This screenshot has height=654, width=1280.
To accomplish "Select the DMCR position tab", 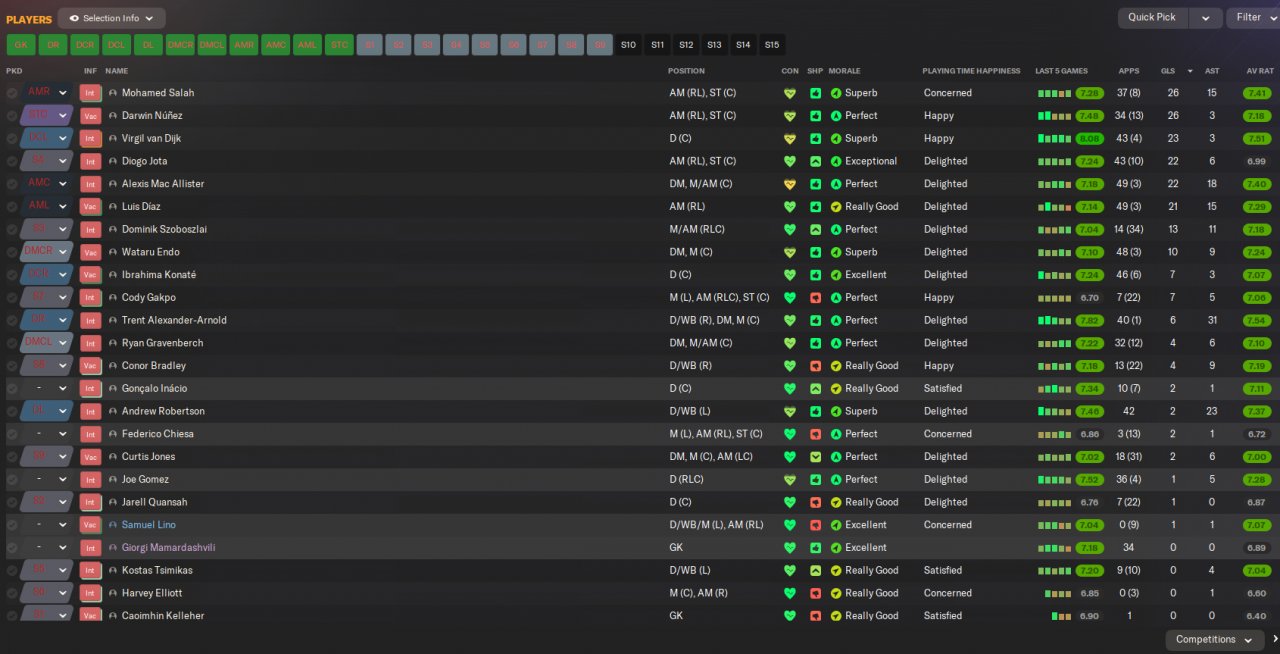I will (x=180, y=45).
